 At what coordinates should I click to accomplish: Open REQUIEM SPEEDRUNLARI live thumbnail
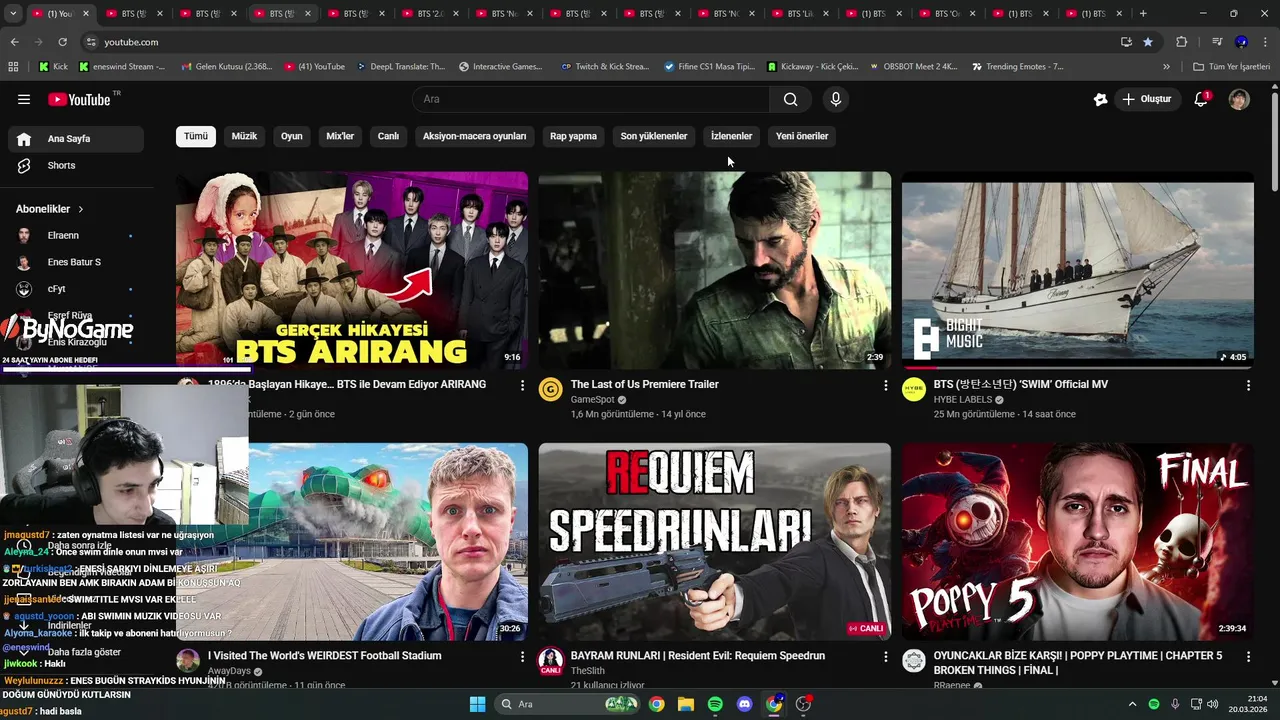tap(714, 542)
